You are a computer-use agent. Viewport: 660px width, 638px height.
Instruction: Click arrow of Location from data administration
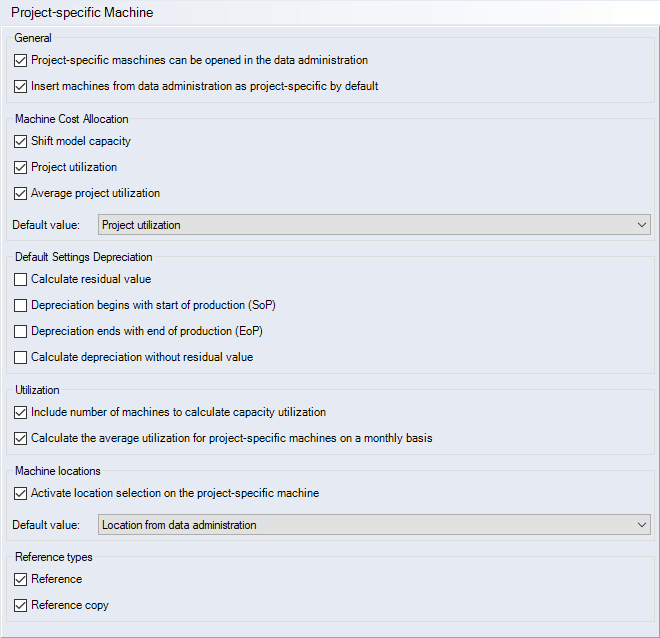click(x=642, y=525)
